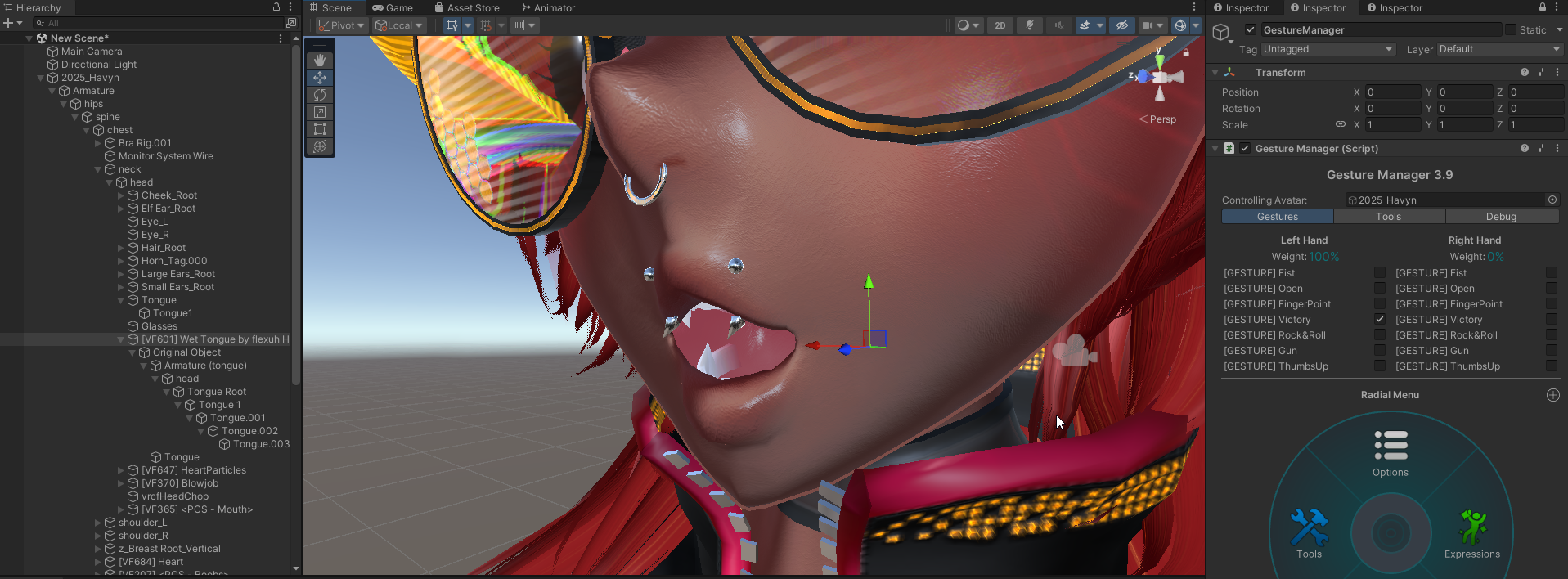The height and width of the screenshot is (579, 1568).
Task: Click the Hierarchy search field
Action: [x=159, y=23]
